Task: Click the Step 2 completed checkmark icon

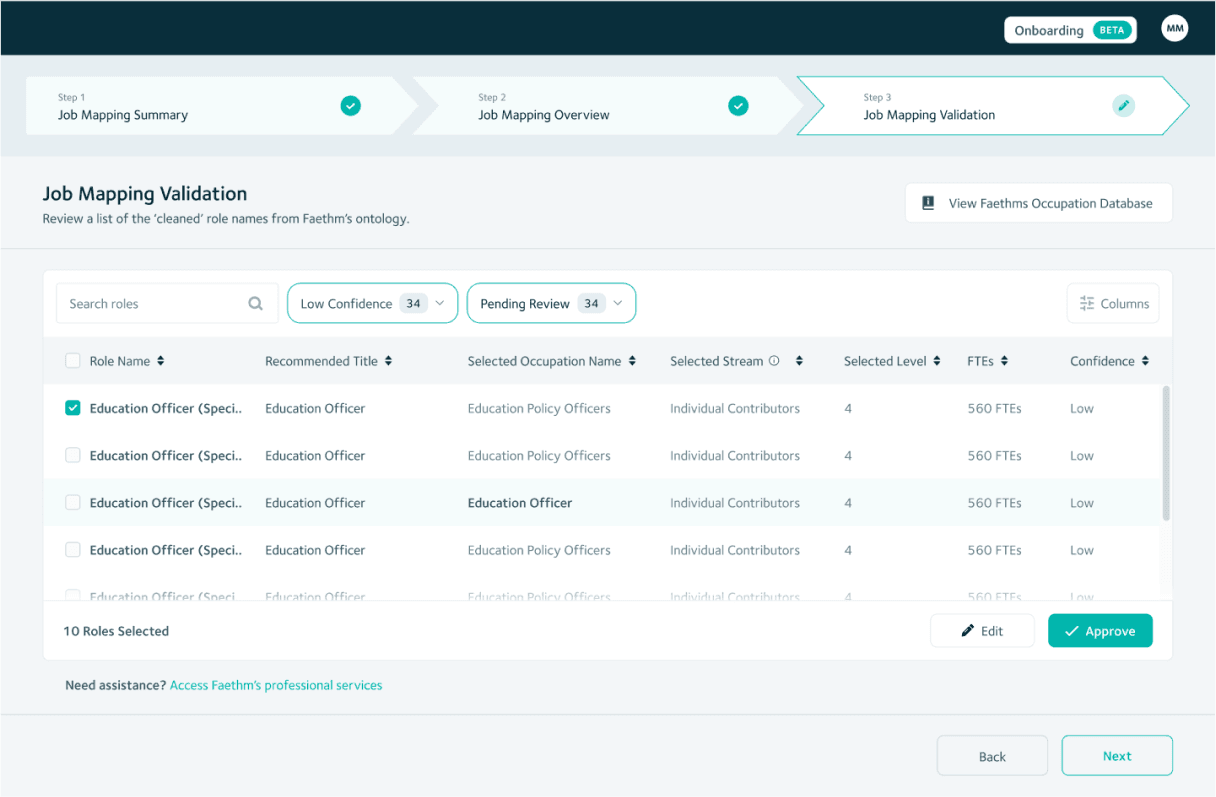Action: [x=738, y=105]
